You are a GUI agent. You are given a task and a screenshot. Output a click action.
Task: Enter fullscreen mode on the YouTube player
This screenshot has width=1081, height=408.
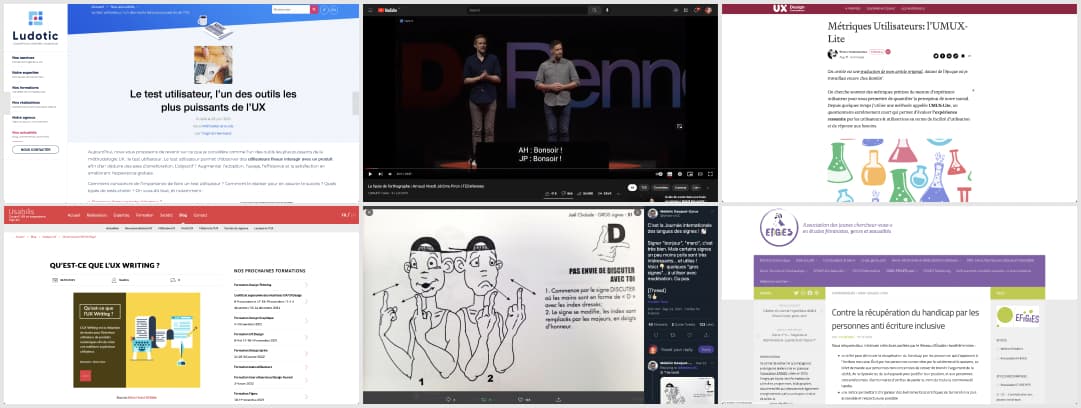[x=712, y=174]
